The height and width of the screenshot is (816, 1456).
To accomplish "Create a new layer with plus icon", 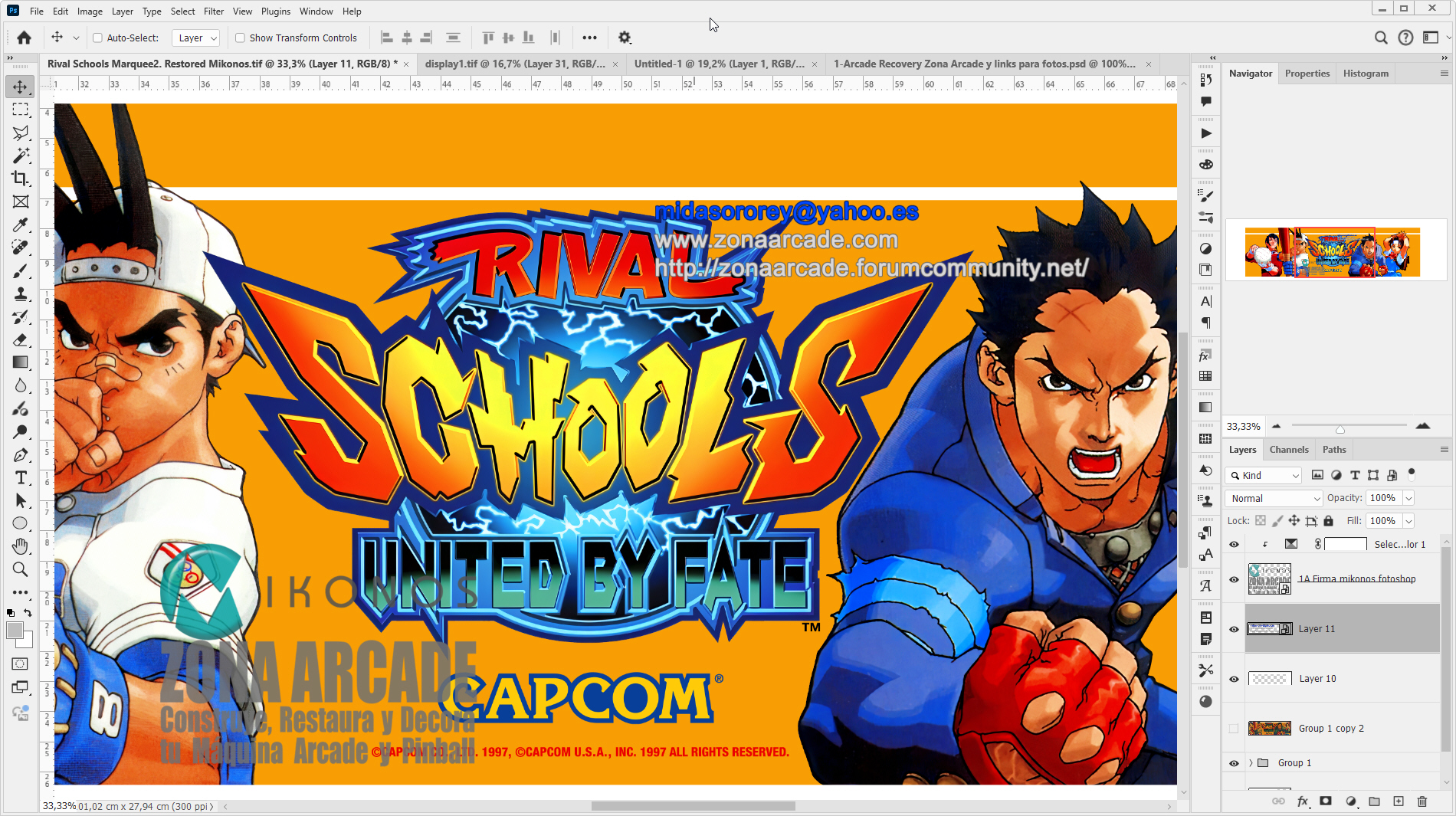I will (x=1399, y=801).
